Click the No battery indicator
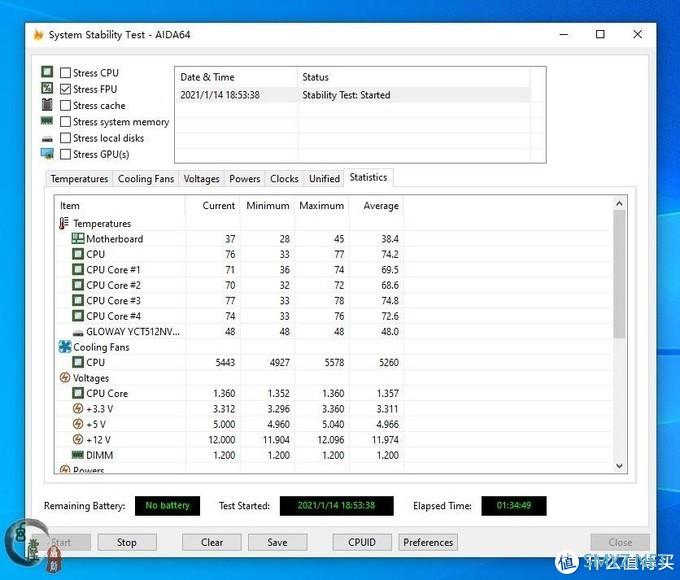The height and width of the screenshot is (580, 680). coord(167,505)
